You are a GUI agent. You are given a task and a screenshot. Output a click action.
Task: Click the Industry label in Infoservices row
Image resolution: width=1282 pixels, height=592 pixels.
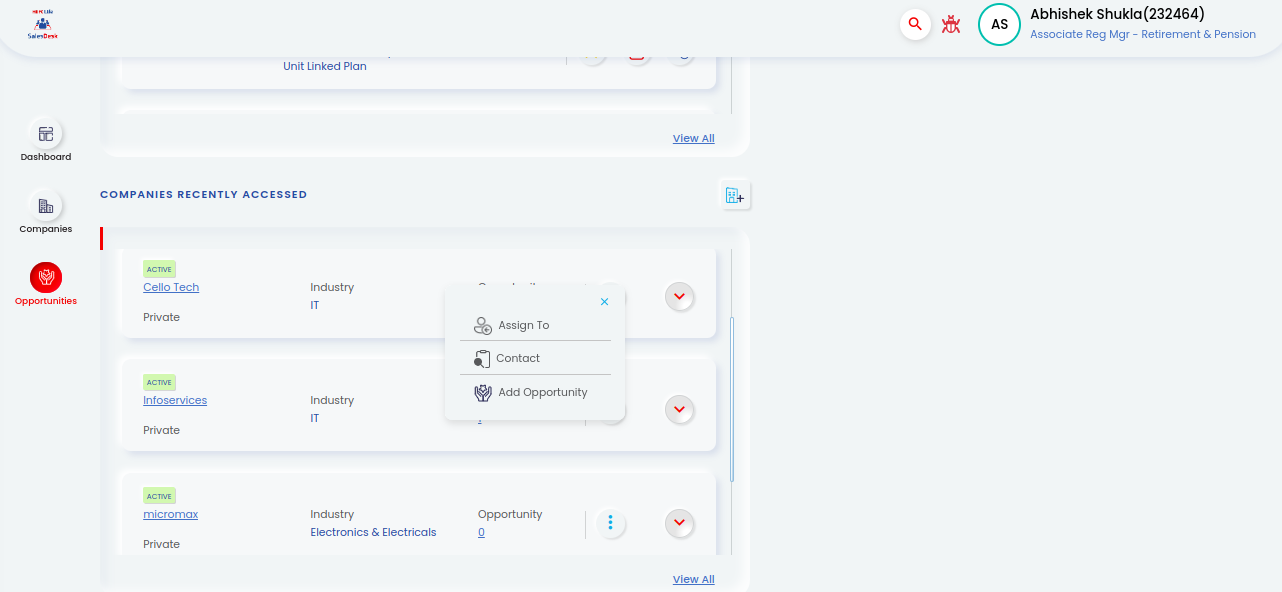332,400
